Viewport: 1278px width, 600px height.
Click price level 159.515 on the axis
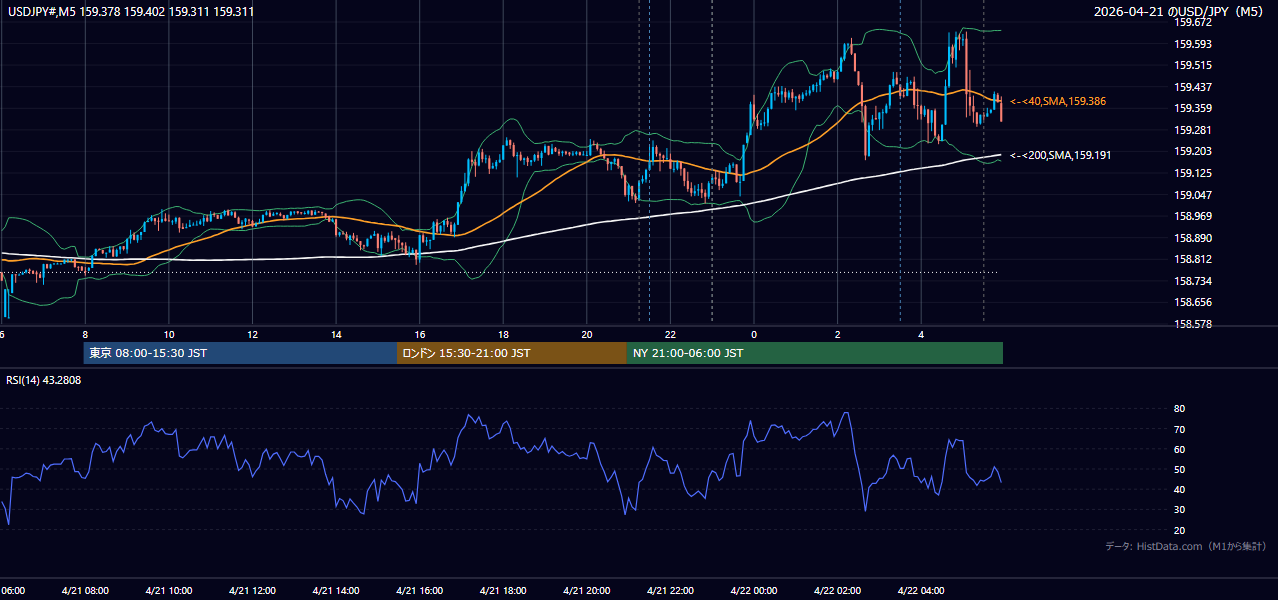pos(1193,65)
